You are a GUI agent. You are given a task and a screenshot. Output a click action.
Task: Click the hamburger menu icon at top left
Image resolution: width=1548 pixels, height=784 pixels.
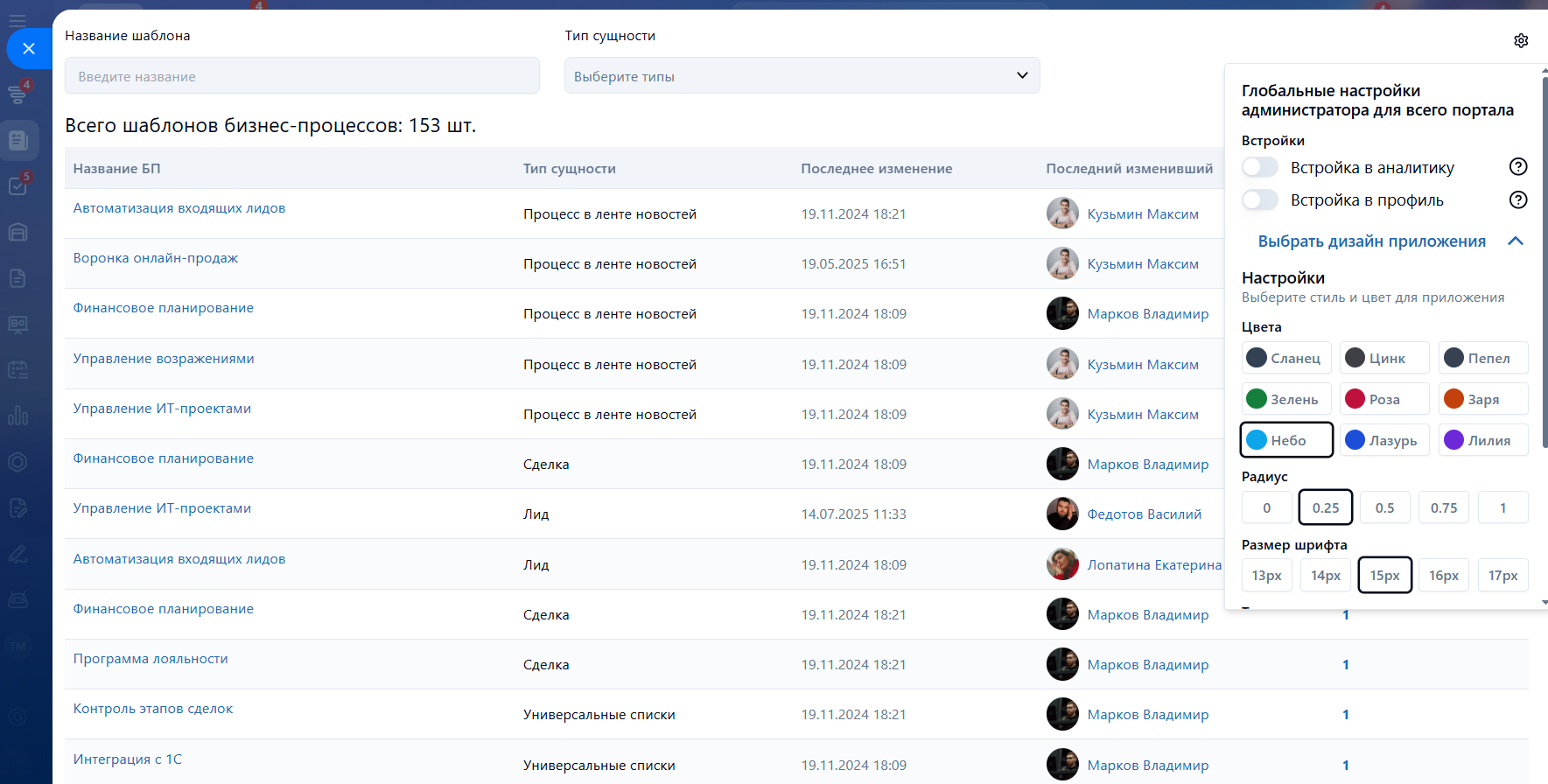tap(18, 19)
